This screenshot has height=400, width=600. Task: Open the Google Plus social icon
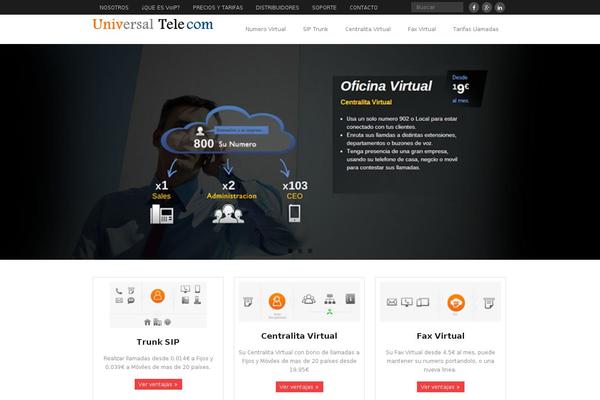point(487,7)
